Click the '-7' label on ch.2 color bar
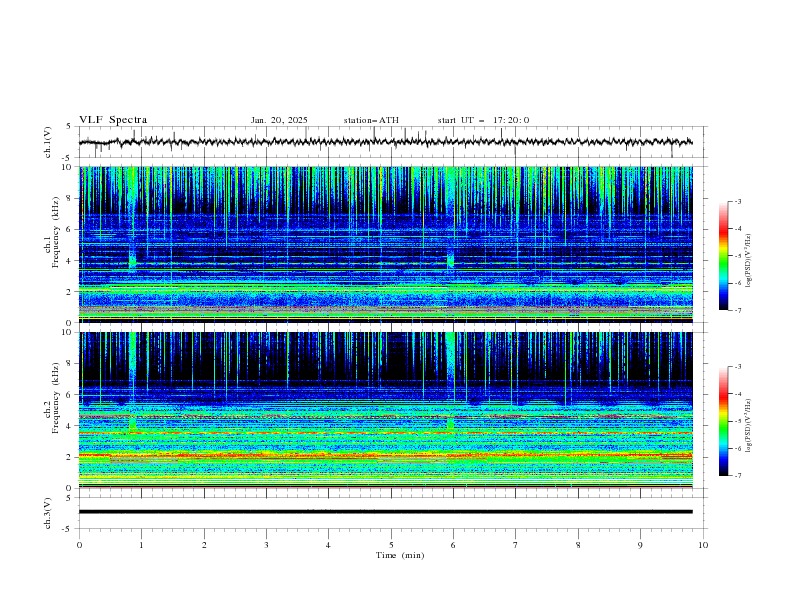The width and height of the screenshot is (792, 612). tap(737, 476)
